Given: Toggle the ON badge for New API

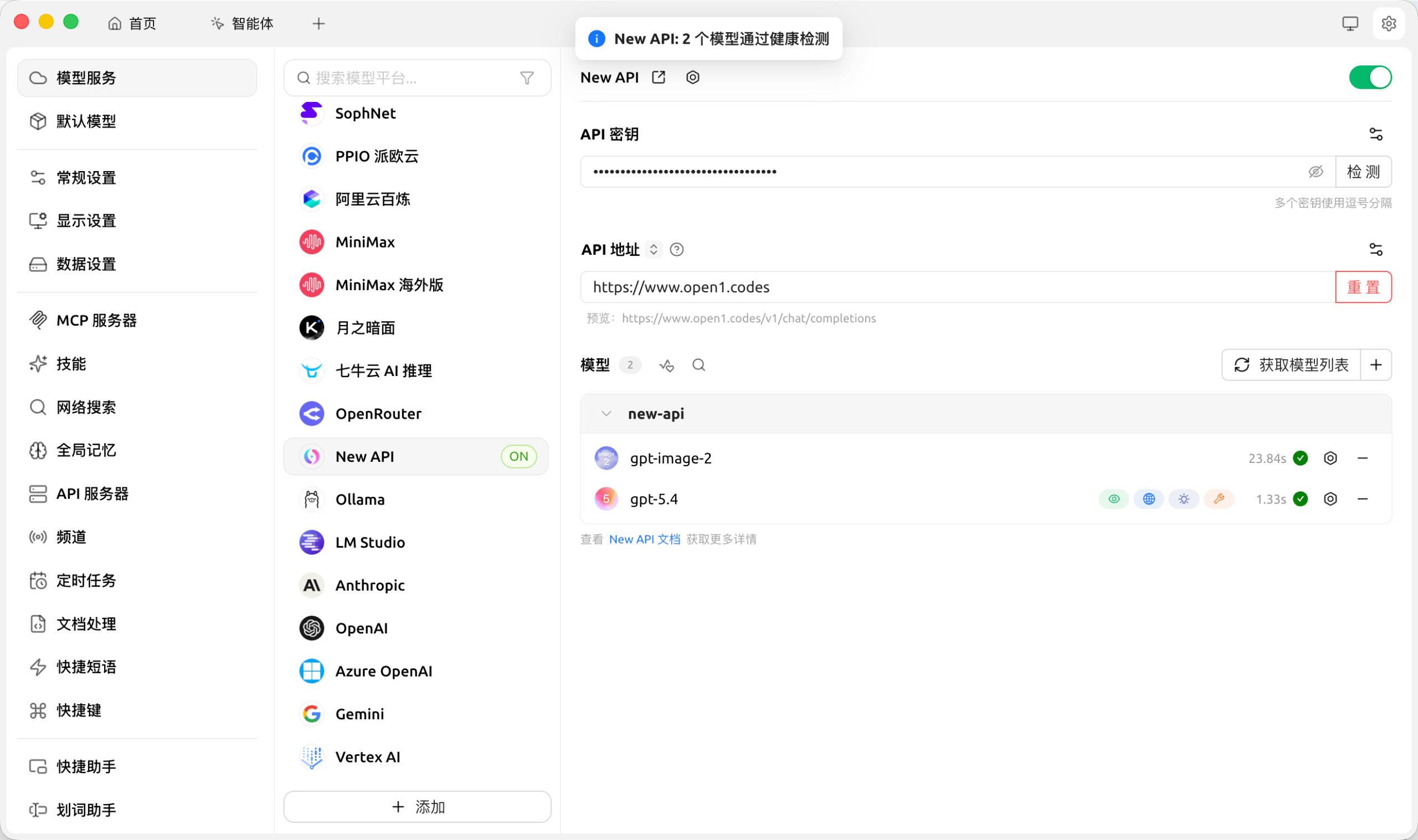Looking at the screenshot, I should click(518, 457).
